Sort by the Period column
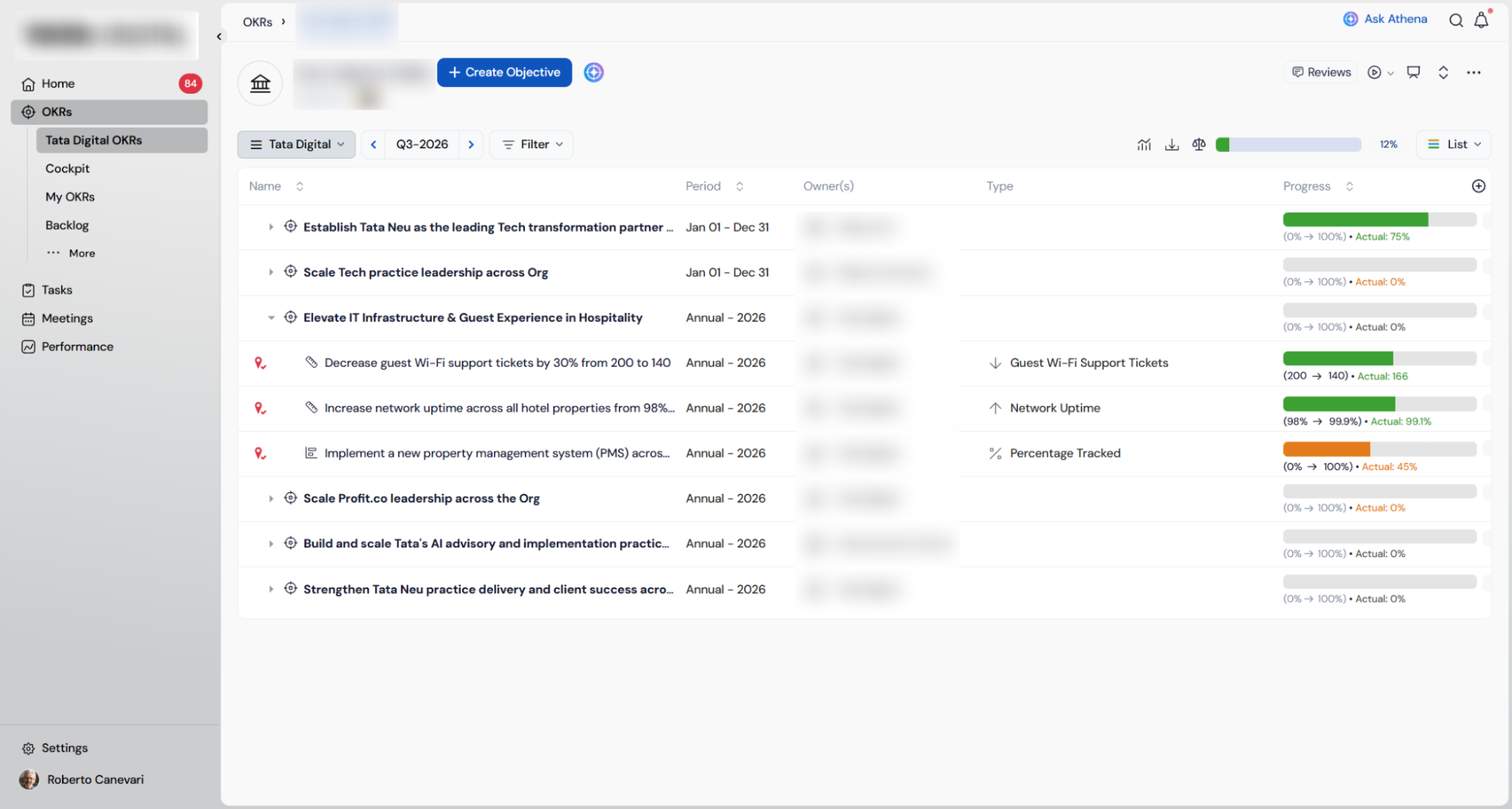This screenshot has width=1512, height=809. tap(740, 186)
